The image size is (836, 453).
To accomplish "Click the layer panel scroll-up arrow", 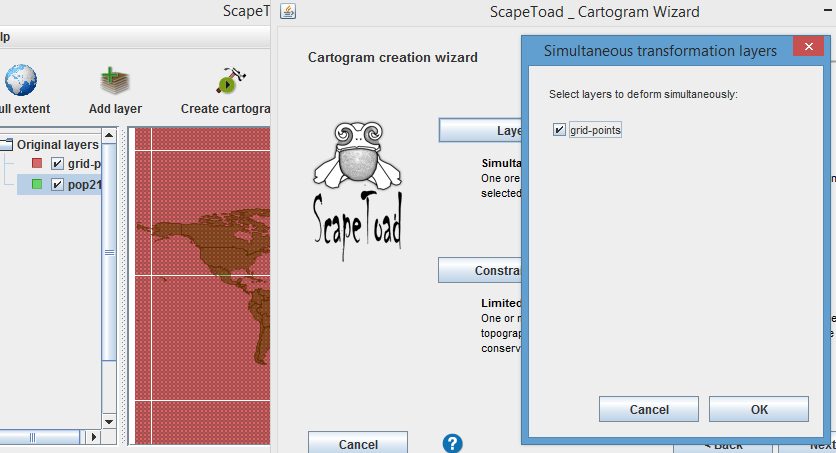I will [x=109, y=135].
